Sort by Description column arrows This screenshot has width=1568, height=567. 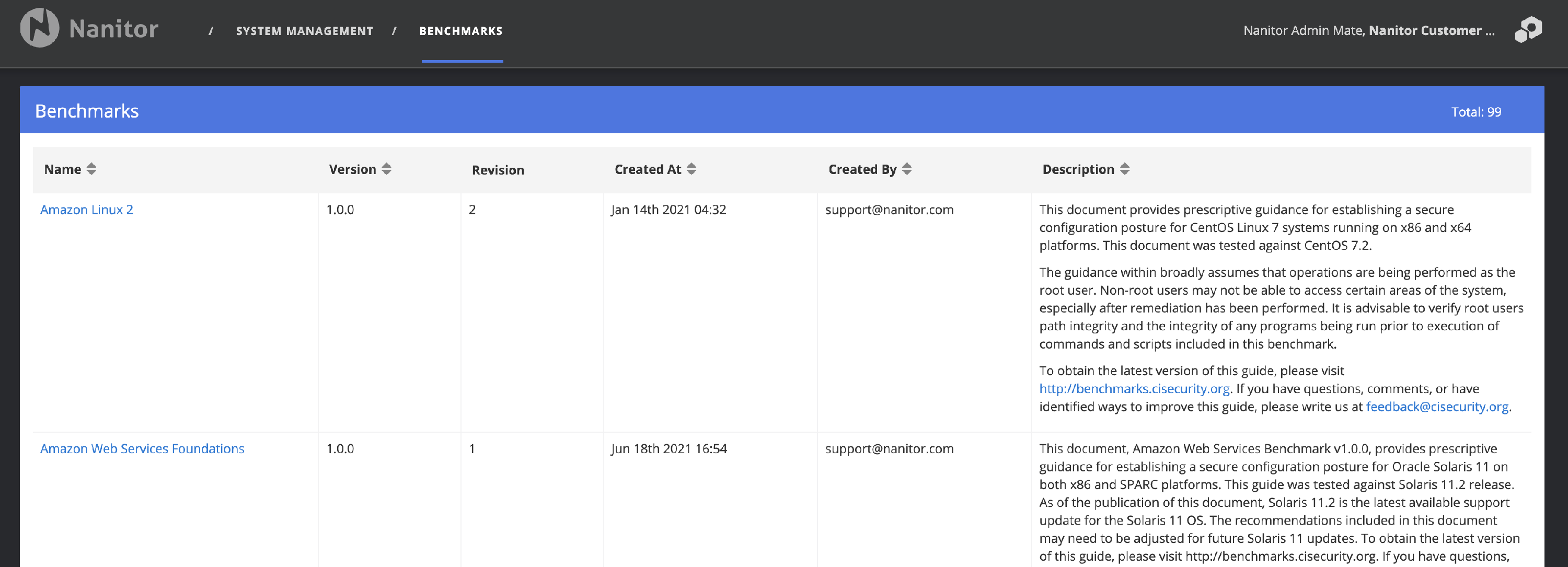1125,169
